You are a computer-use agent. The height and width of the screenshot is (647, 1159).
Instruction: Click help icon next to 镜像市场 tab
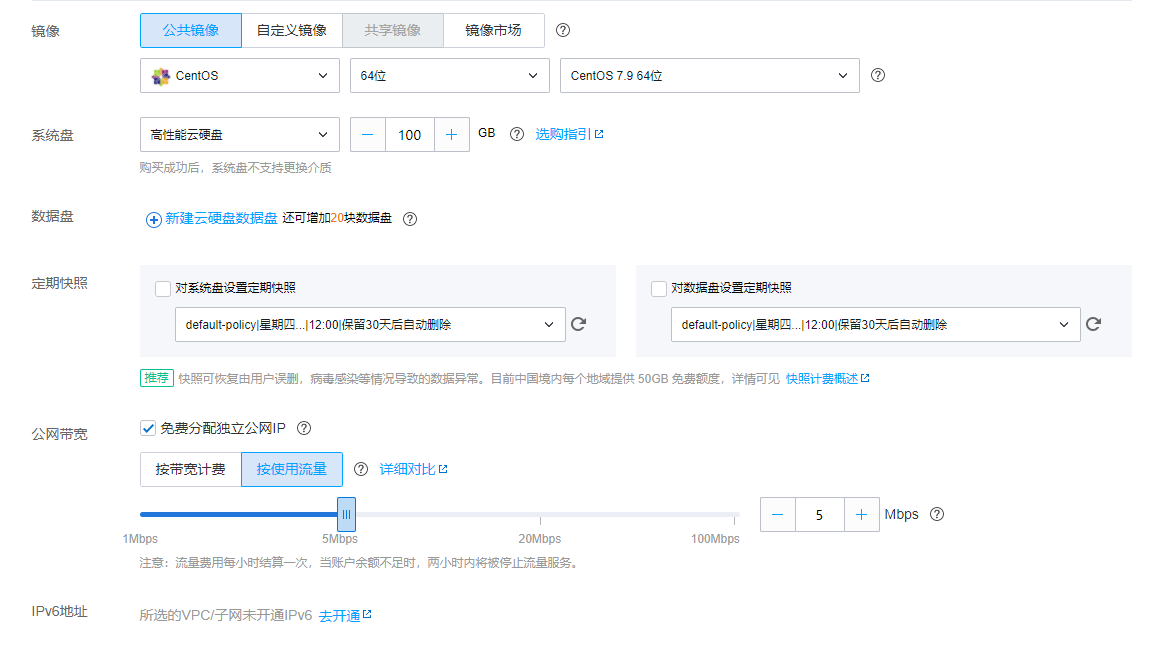(x=563, y=30)
